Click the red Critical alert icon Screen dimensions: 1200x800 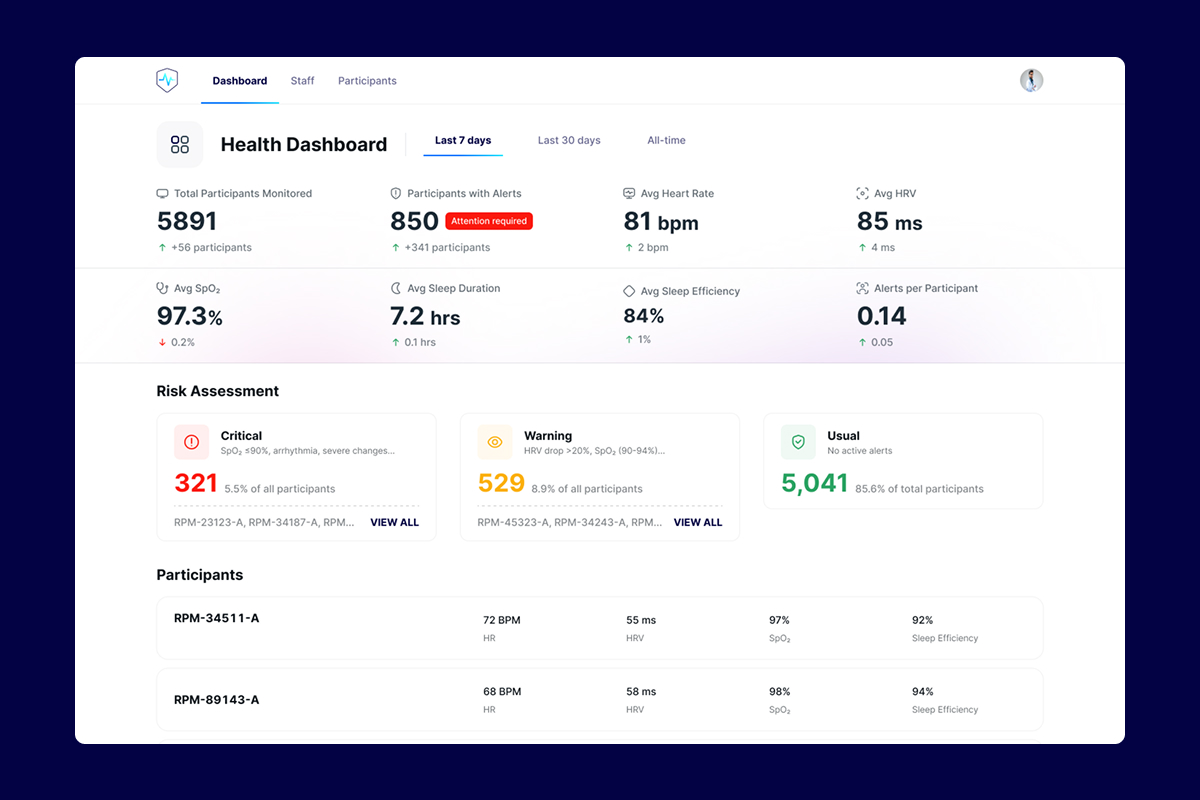tap(192, 442)
